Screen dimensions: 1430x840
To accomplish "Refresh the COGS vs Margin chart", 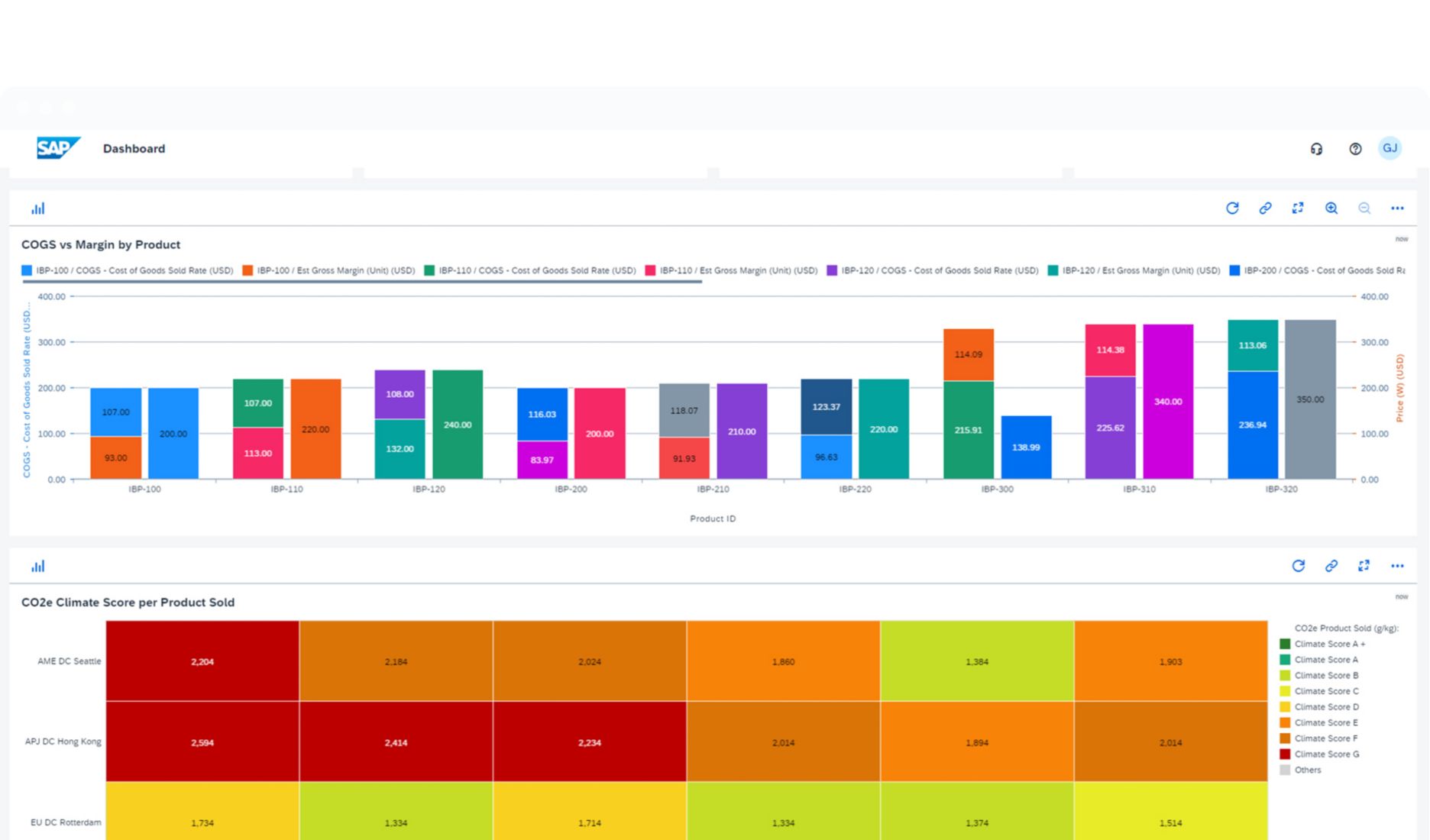I will pos(1232,208).
